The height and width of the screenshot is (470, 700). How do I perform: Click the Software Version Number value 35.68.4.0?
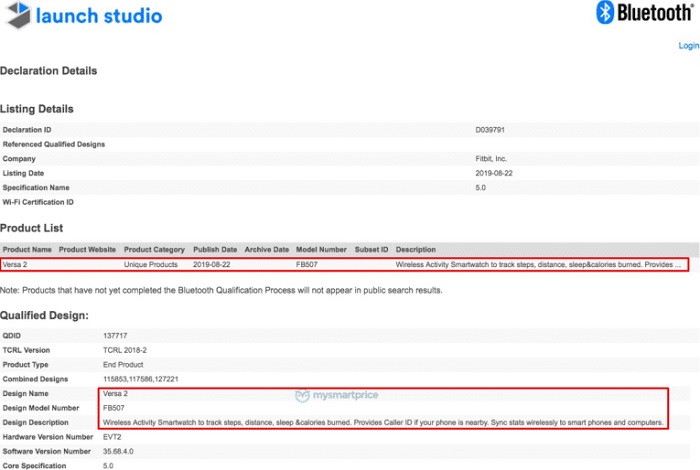118,451
